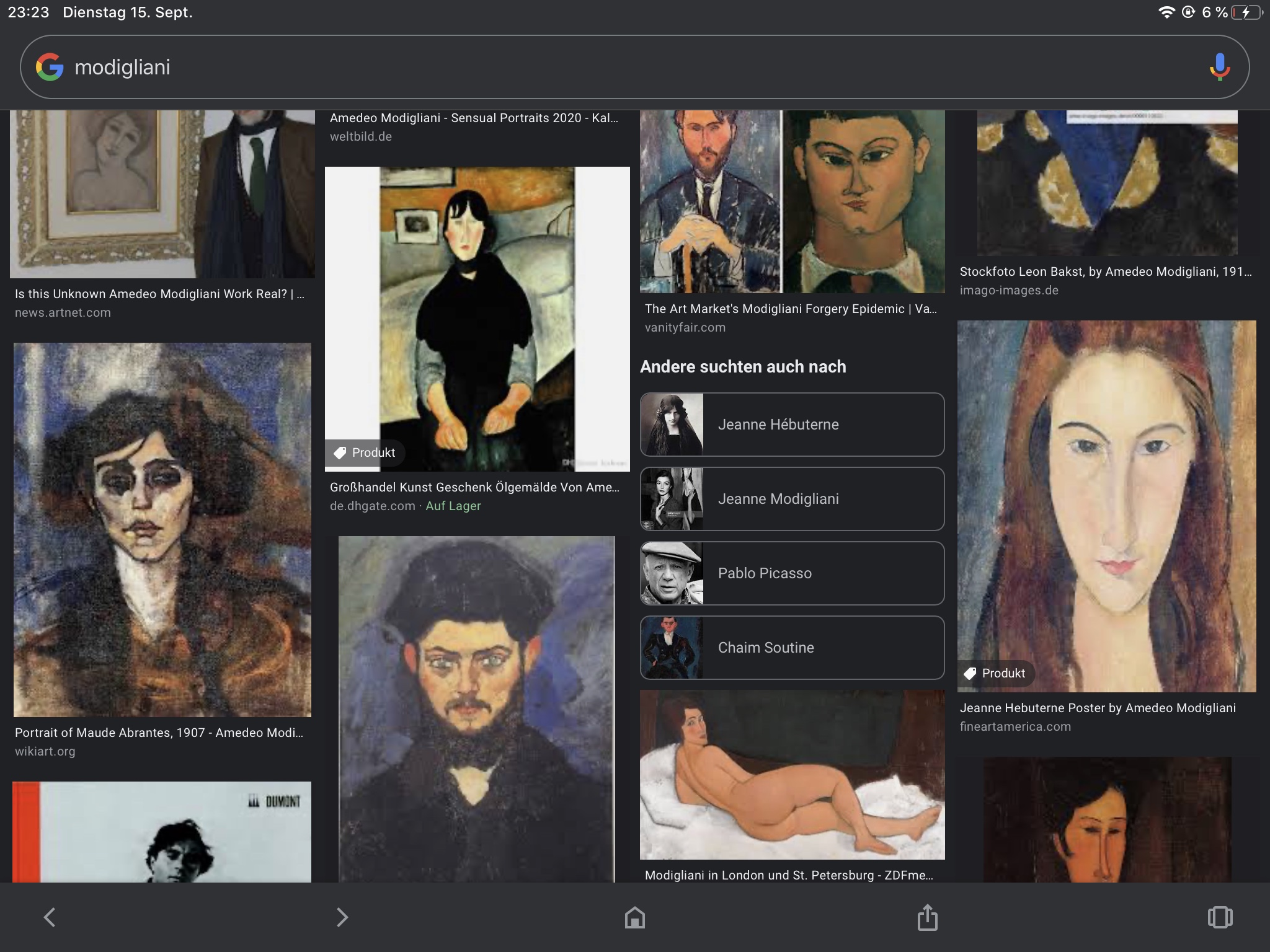Open the reclining nude painting image
This screenshot has width=1270, height=952.
pyautogui.click(x=792, y=775)
